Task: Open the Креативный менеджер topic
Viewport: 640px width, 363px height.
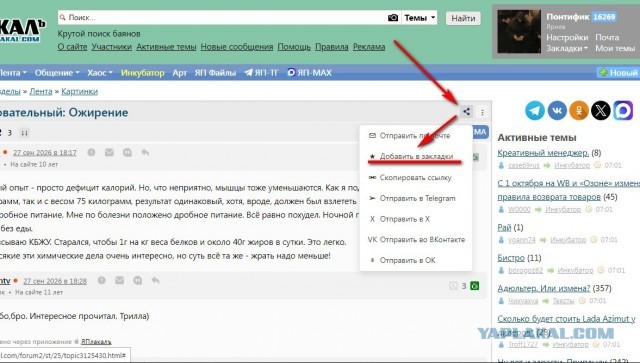Action: (x=543, y=153)
